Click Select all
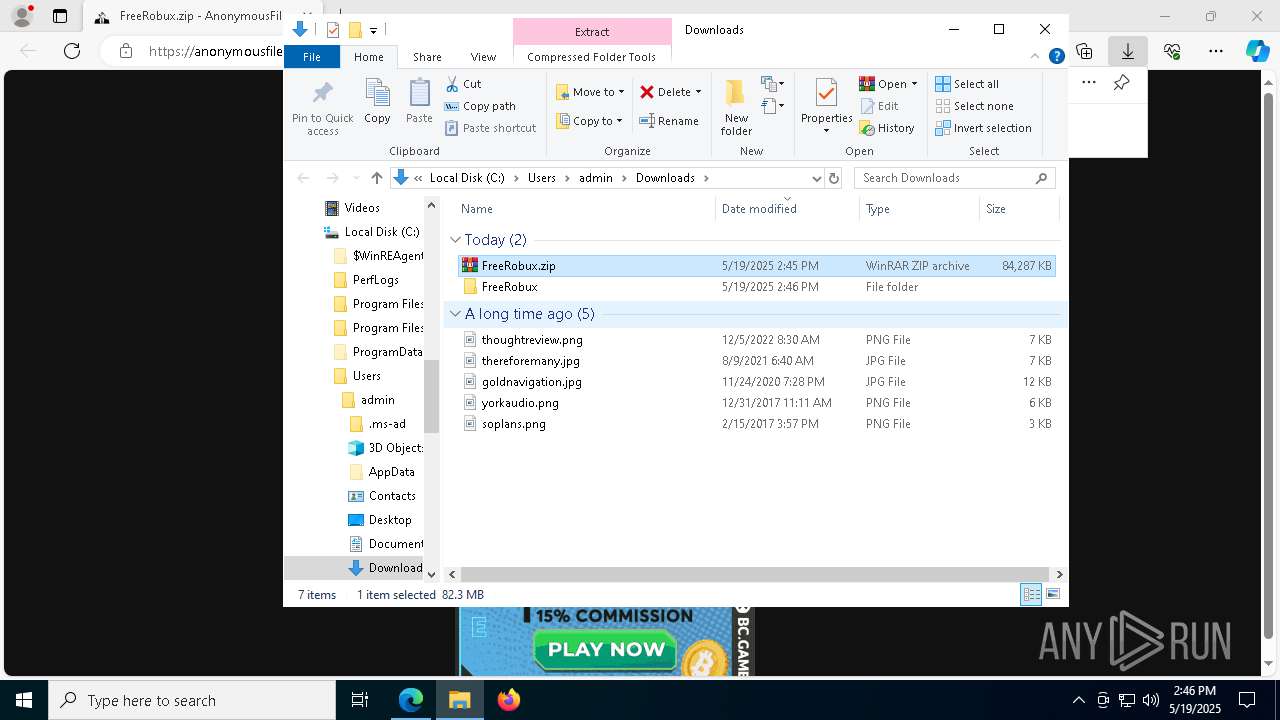Image resolution: width=1280 pixels, height=720 pixels. pyautogui.click(x=967, y=84)
